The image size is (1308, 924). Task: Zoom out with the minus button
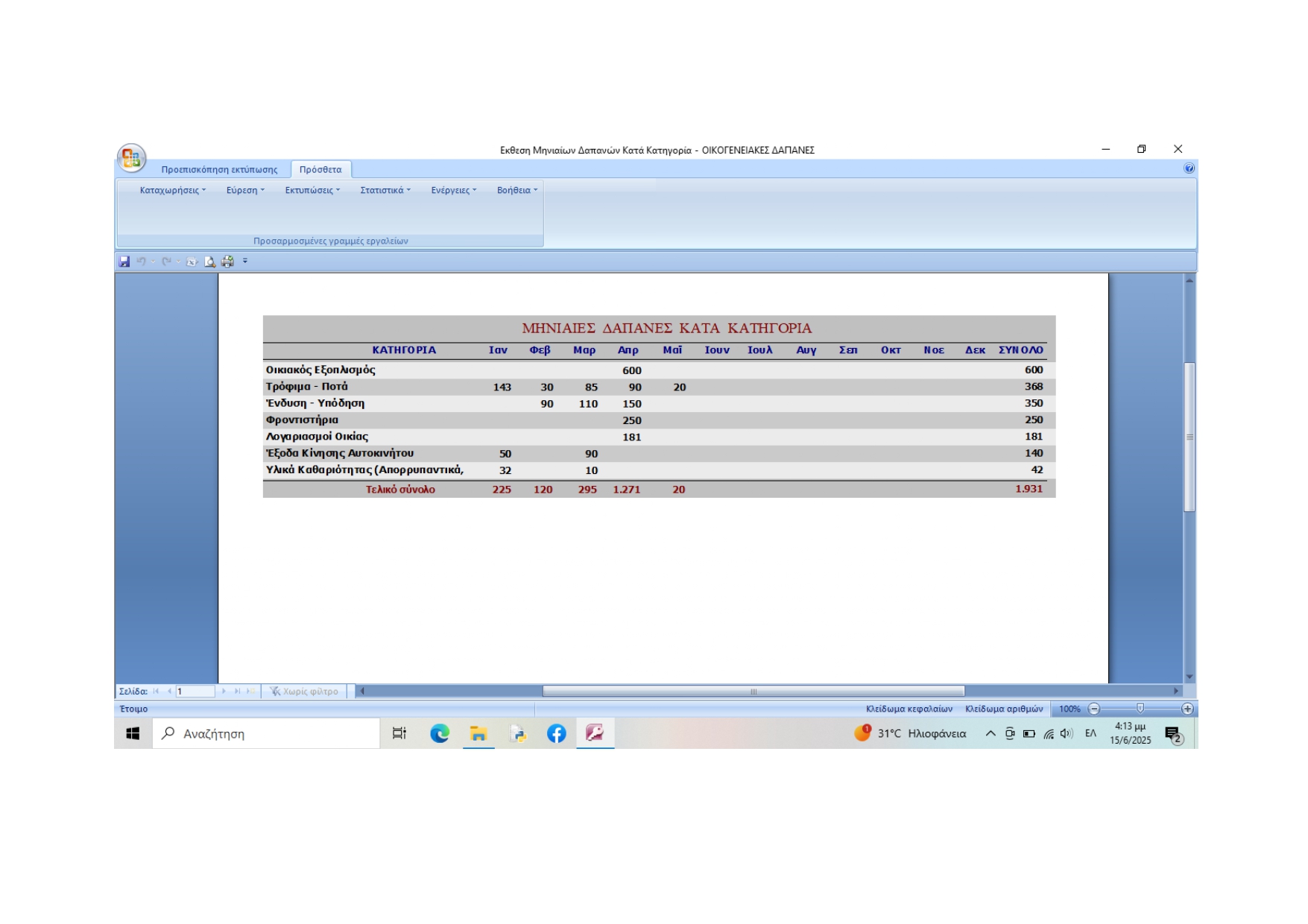1093,709
